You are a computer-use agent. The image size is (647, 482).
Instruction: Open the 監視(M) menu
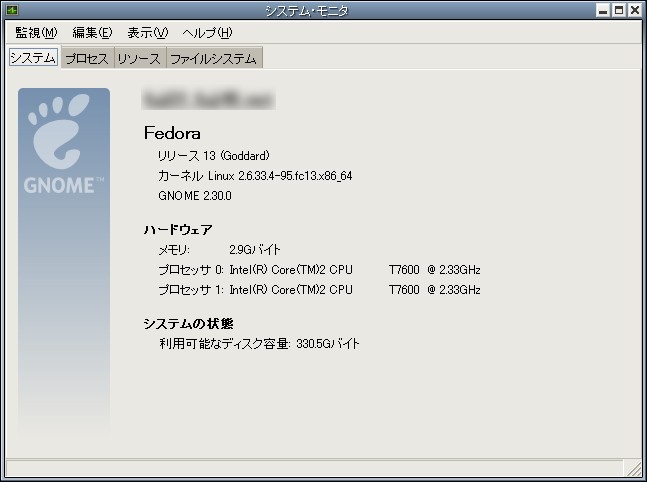pyautogui.click(x=36, y=33)
